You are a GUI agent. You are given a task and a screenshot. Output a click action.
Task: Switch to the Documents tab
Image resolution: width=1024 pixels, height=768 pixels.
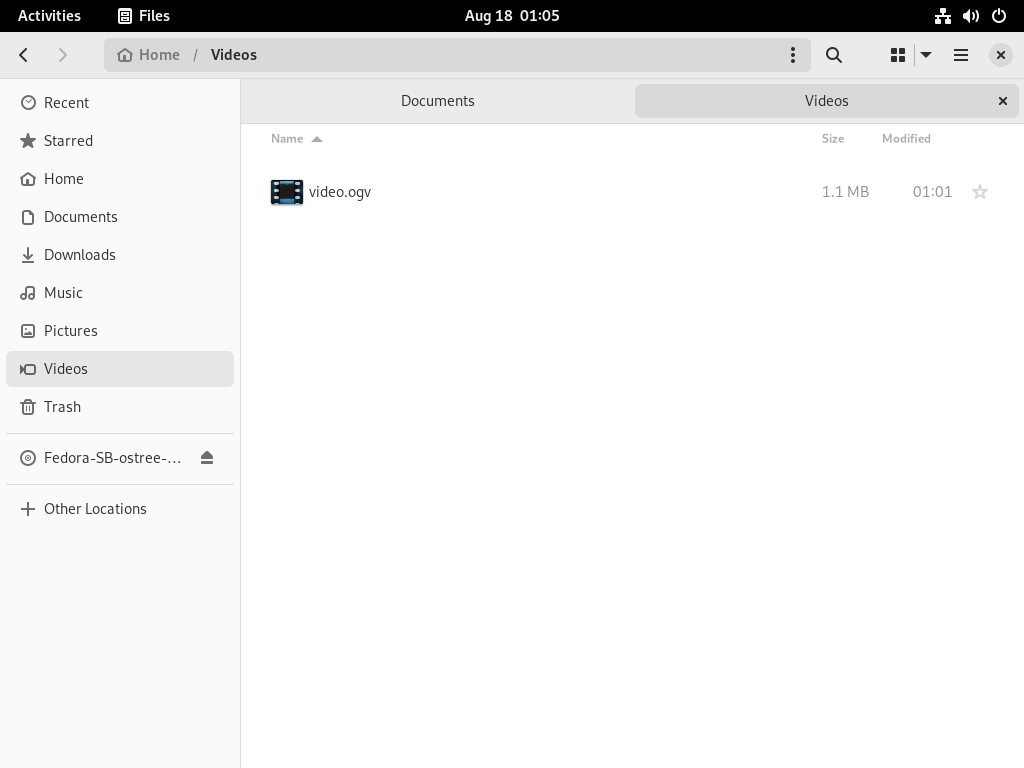tap(438, 101)
